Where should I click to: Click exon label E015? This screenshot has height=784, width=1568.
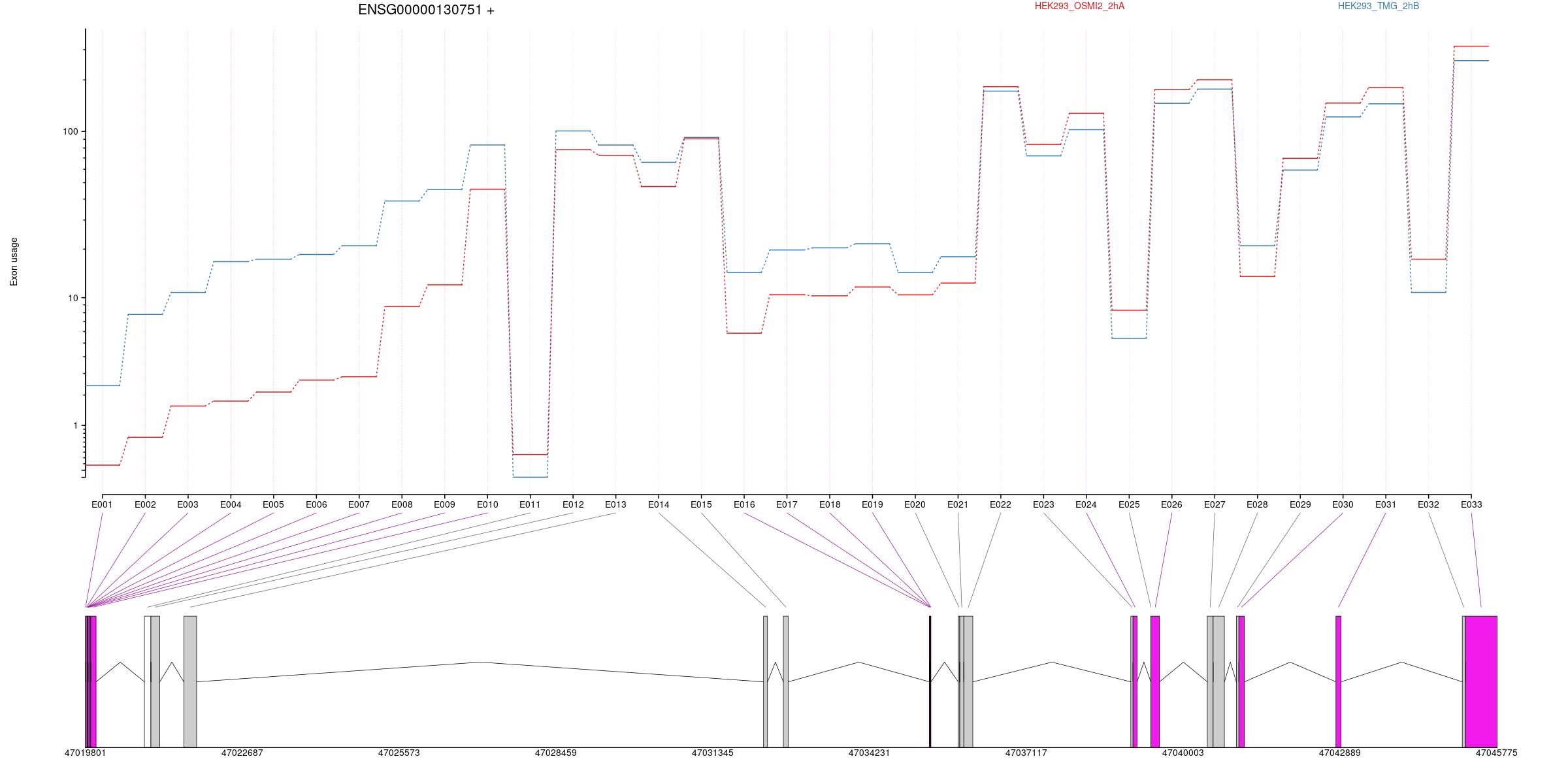701,504
